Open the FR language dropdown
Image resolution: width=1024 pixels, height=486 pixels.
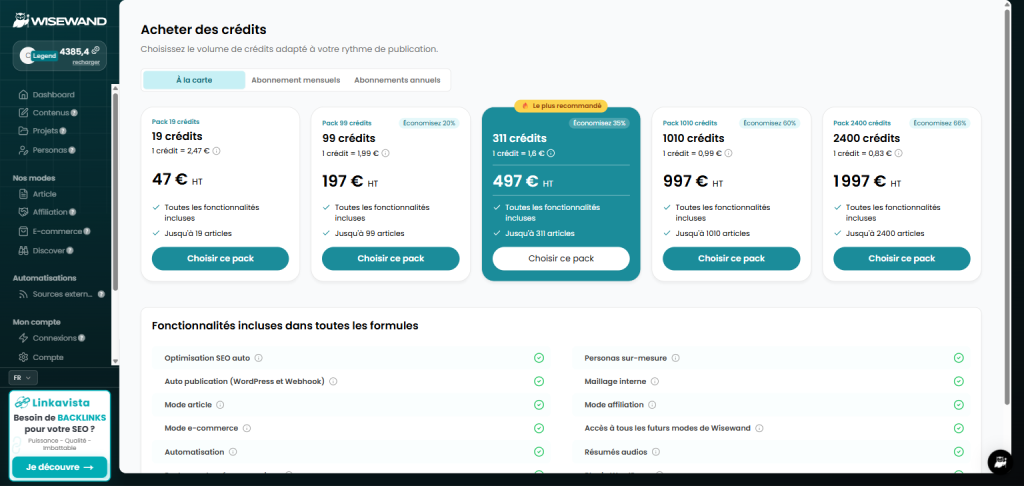pyautogui.click(x=24, y=378)
